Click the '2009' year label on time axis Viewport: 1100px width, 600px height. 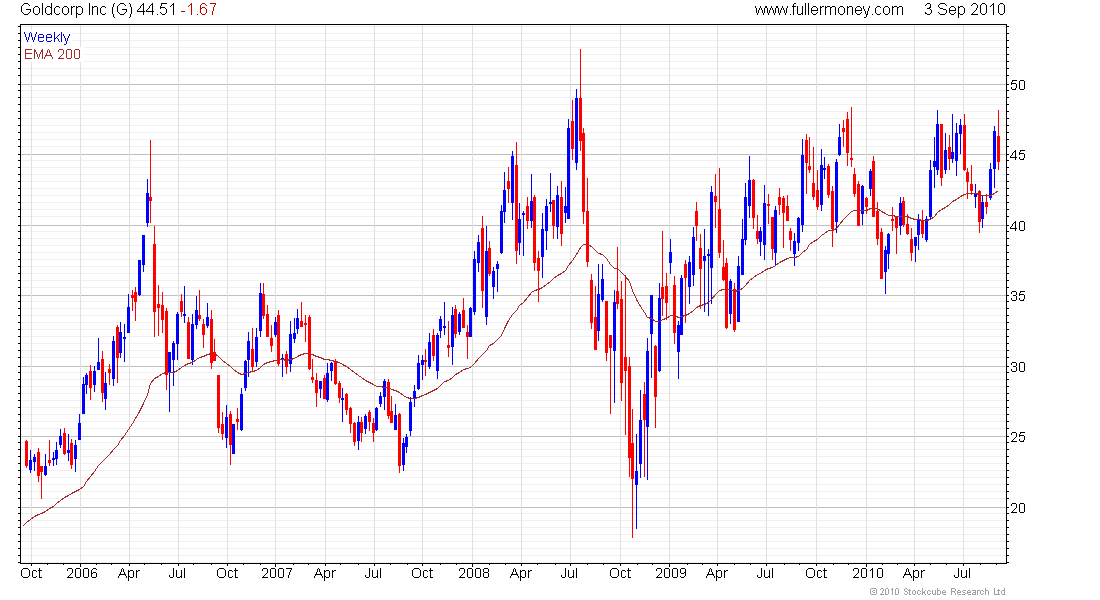point(671,573)
